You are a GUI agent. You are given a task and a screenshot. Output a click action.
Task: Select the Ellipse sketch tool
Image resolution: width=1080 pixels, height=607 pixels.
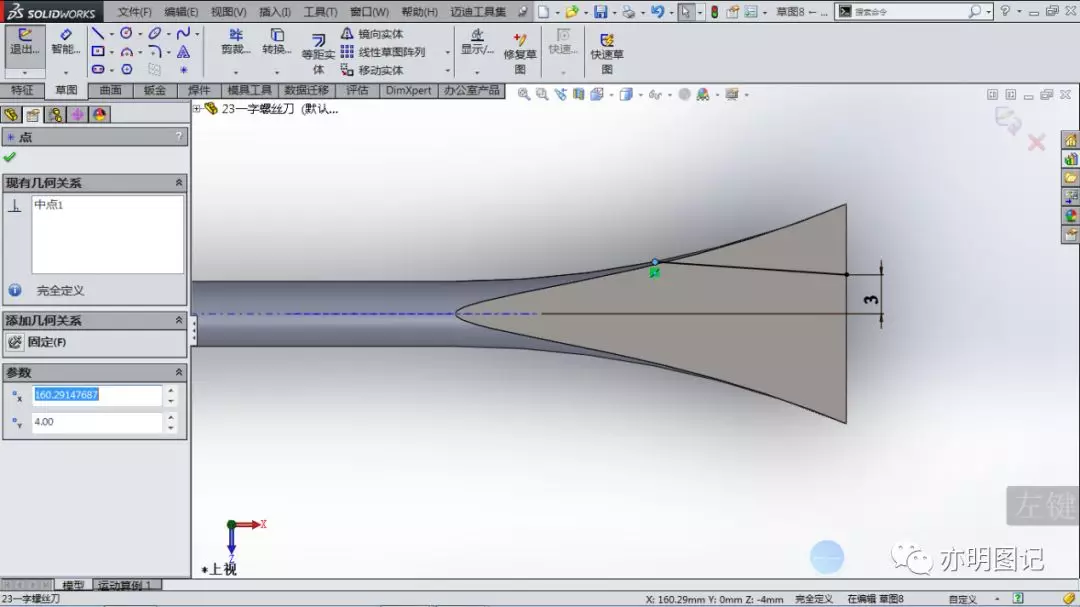[x=154, y=33]
